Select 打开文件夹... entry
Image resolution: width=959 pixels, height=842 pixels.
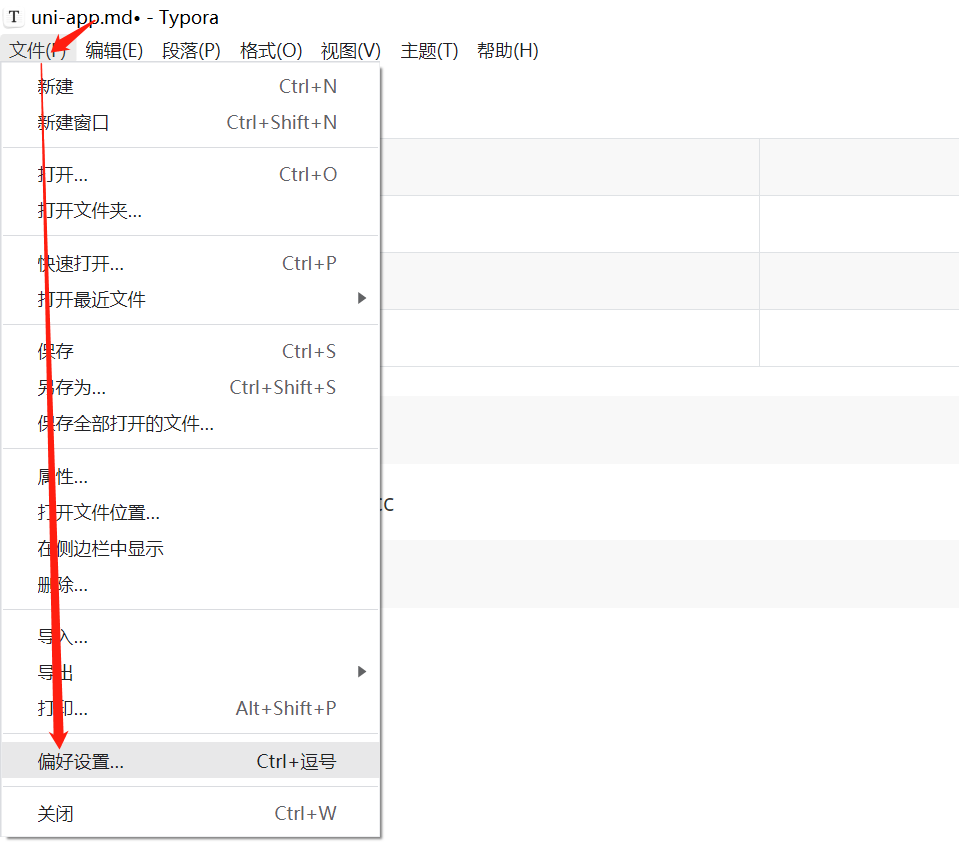click(x=191, y=210)
